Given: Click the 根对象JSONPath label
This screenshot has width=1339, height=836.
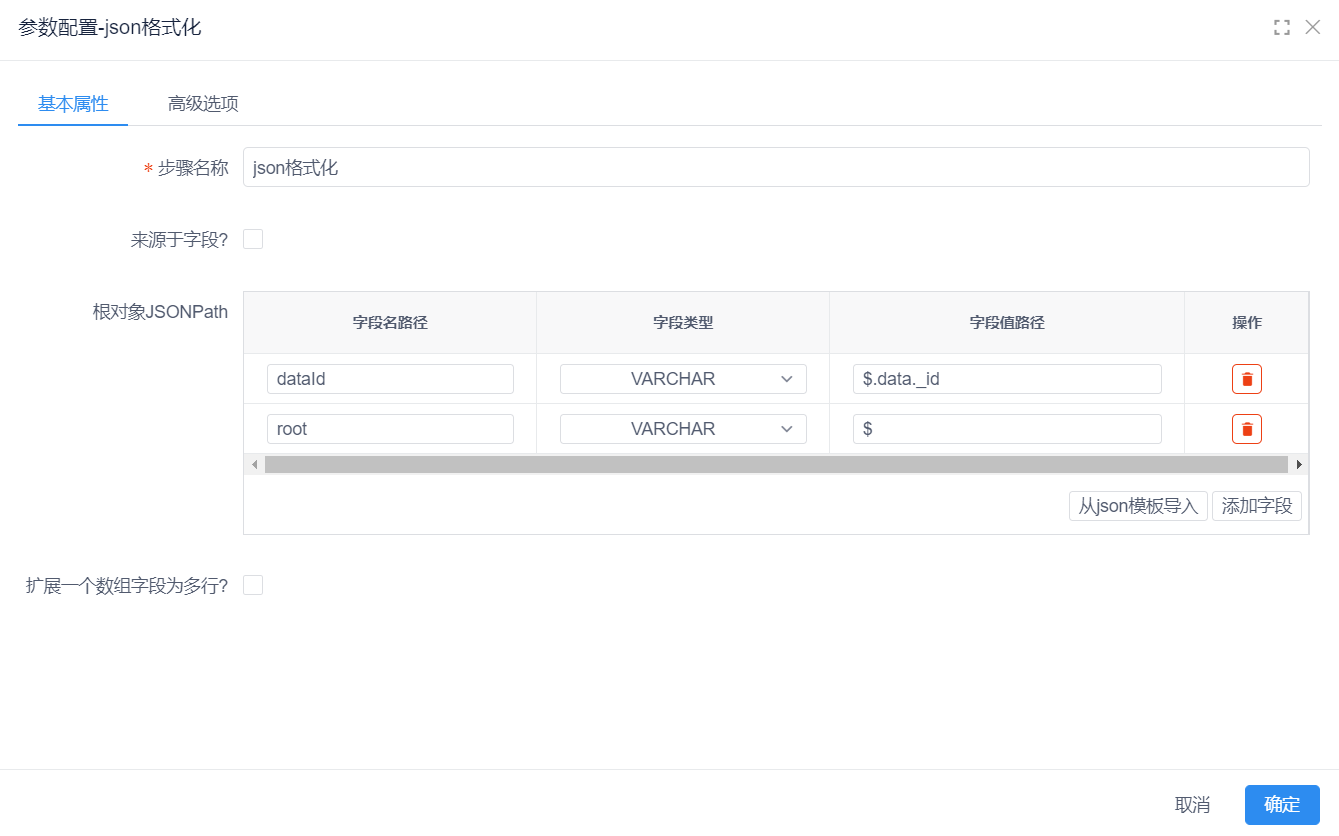Looking at the screenshot, I should tap(160, 312).
